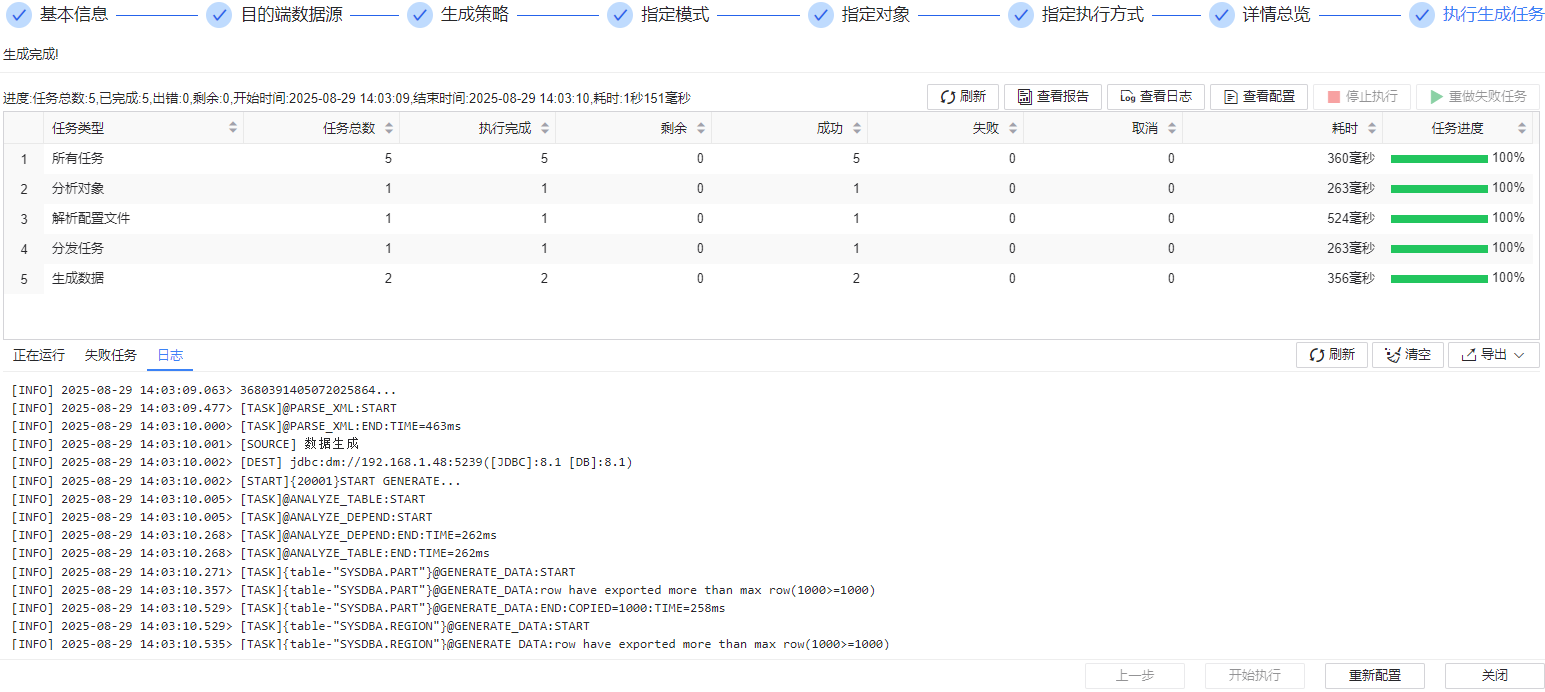
Task: Refresh the log panel with lower 刷新 button
Action: click(x=1332, y=355)
